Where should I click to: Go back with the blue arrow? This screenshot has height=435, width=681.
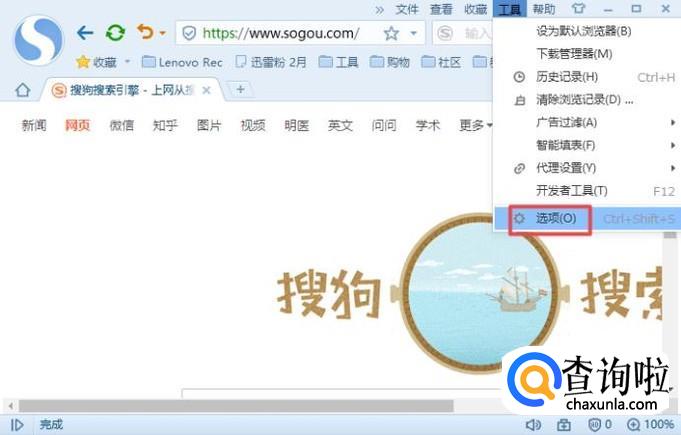pyautogui.click(x=85, y=33)
